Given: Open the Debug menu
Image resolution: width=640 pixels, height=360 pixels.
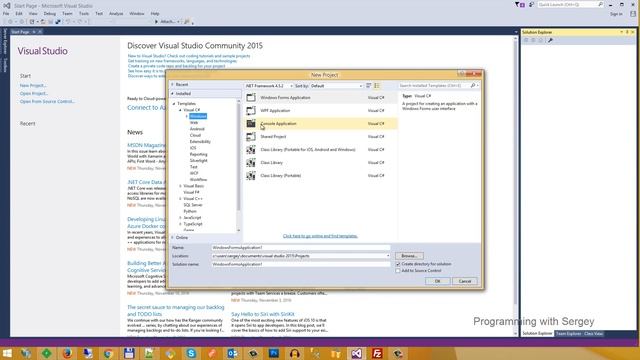Looking at the screenshot, I should pos(49,13).
